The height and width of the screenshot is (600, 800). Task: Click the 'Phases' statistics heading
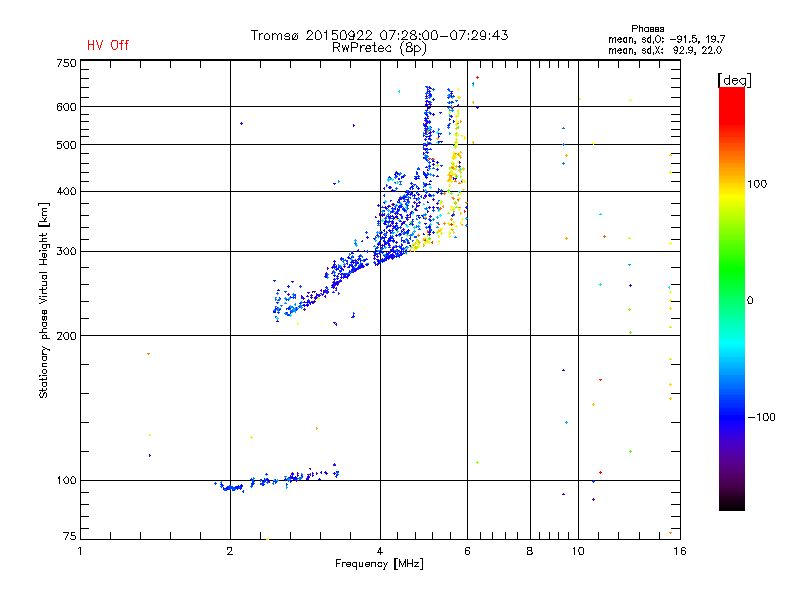click(647, 29)
